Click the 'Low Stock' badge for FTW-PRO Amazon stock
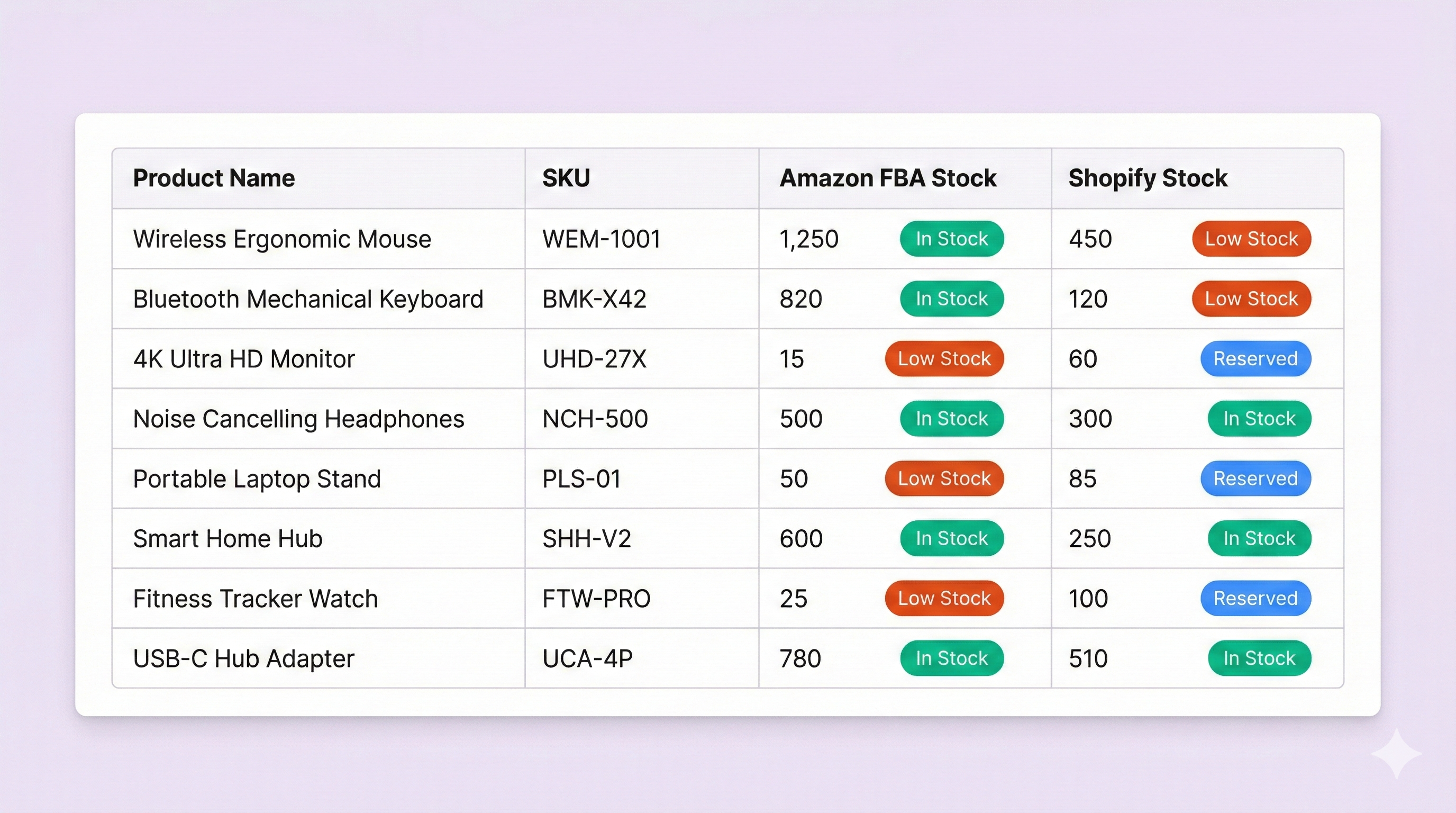This screenshot has height=813, width=1456. coord(944,598)
